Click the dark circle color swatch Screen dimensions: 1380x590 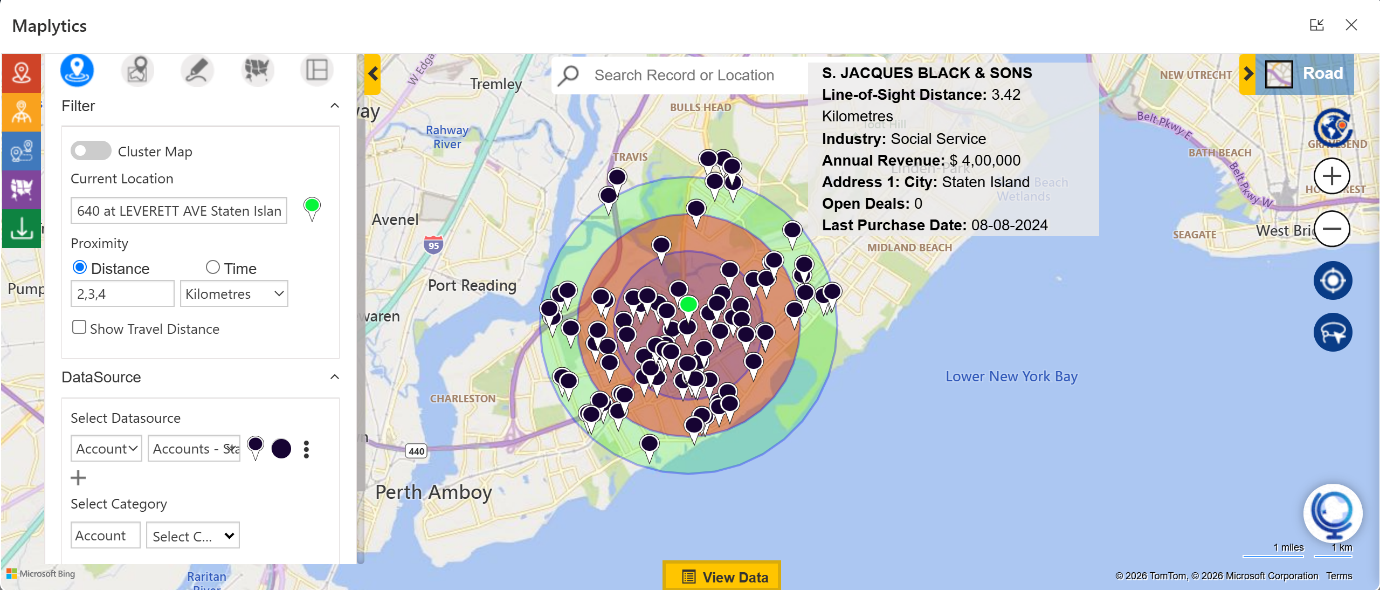click(281, 449)
